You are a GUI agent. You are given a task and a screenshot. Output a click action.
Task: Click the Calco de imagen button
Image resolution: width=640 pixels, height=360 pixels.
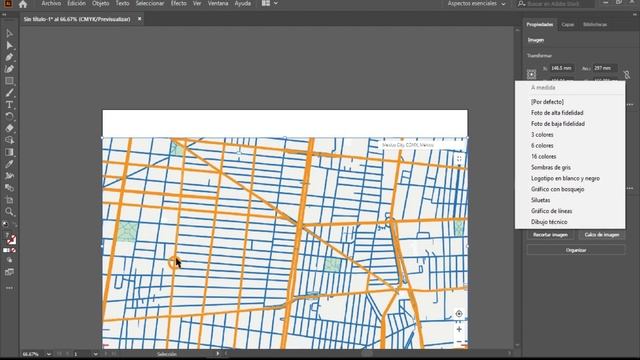602,235
